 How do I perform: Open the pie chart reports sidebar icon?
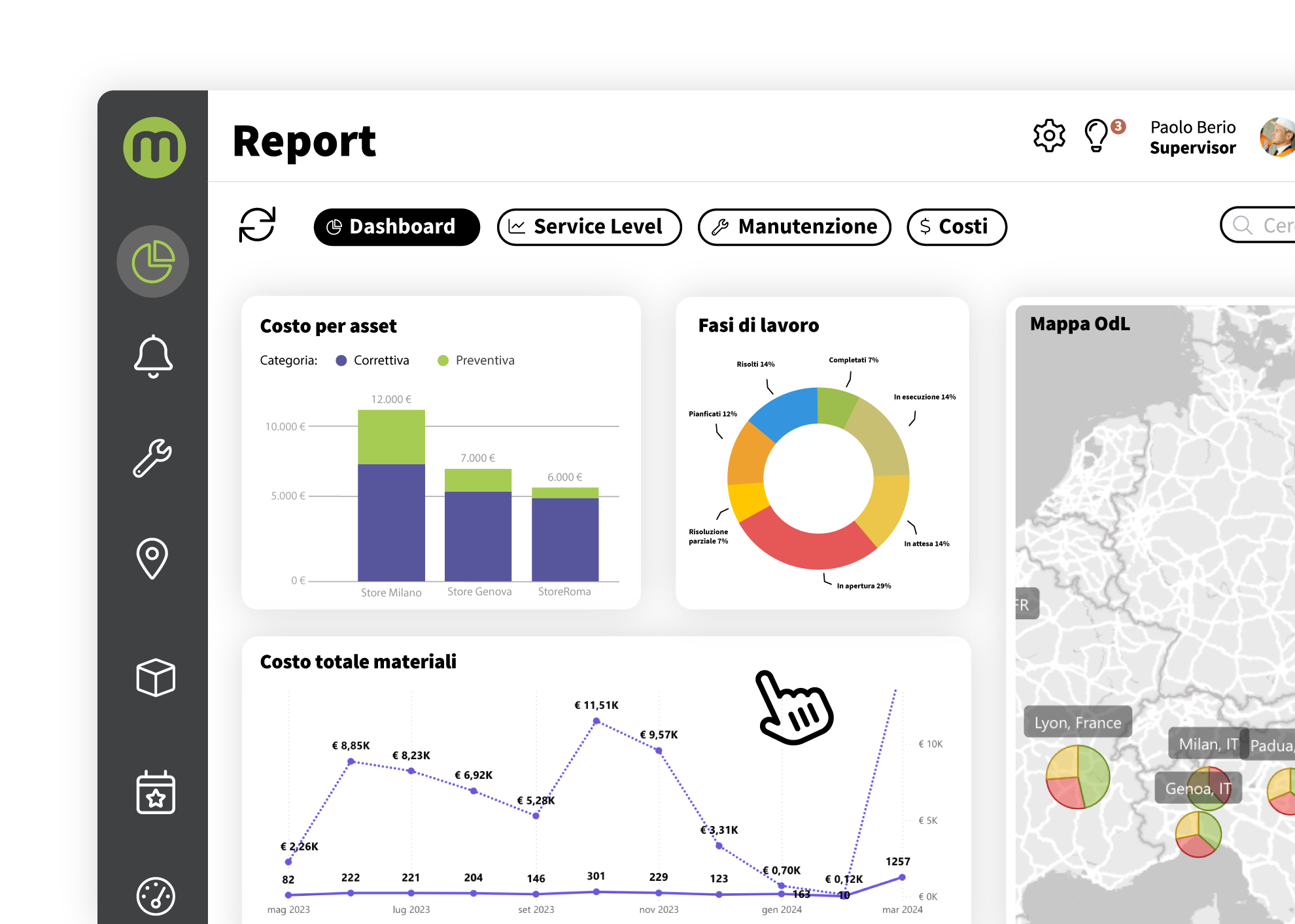153,262
